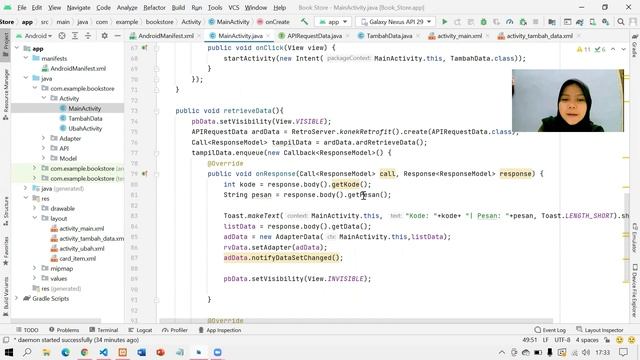
Task: Hide the Project panel with minus icon
Action: point(118,36)
